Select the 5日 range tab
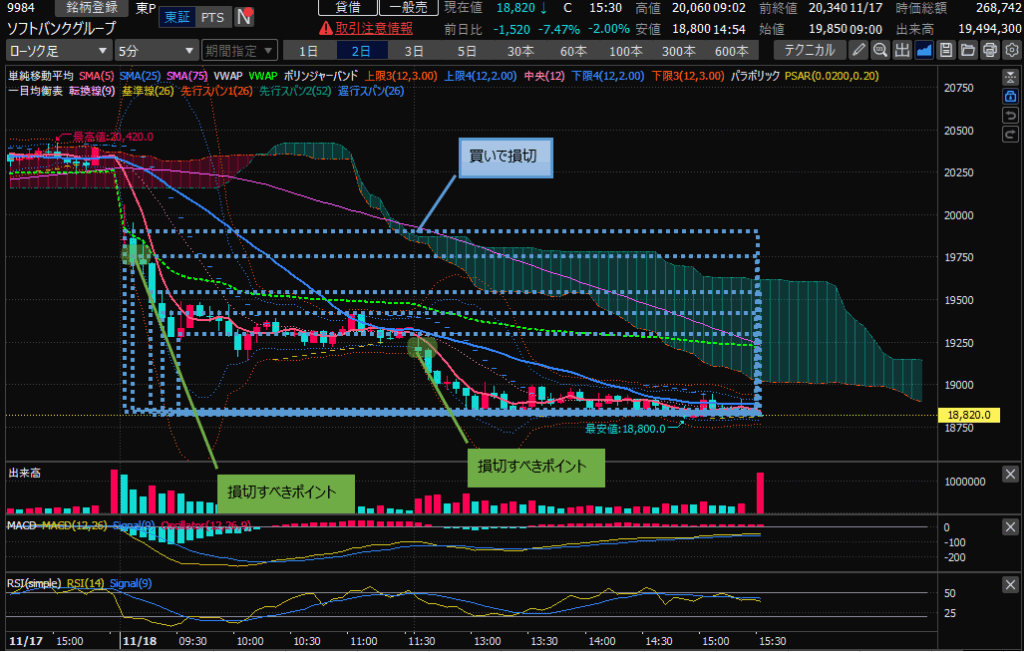 (x=466, y=50)
